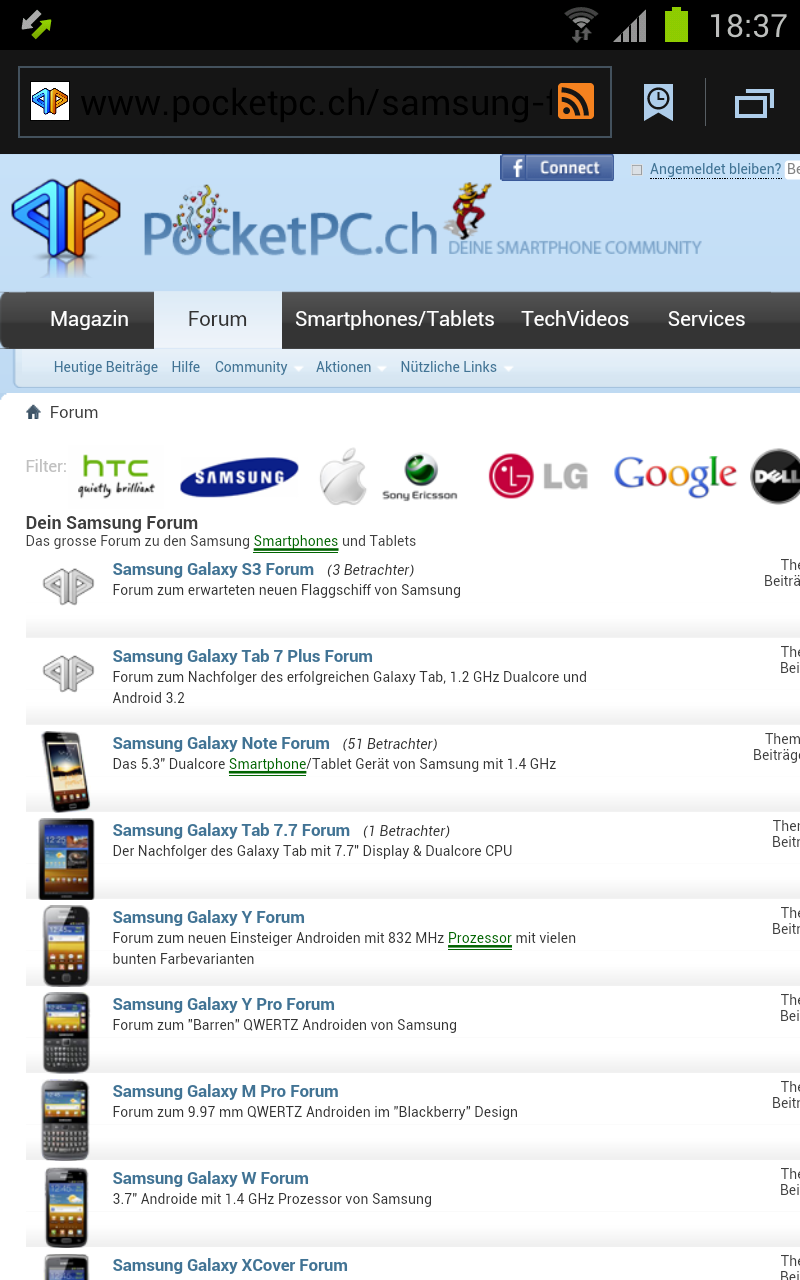Open Samsung Galaxy XCover Forum link
Viewport: 800px width, 1280px height.
click(230, 1265)
